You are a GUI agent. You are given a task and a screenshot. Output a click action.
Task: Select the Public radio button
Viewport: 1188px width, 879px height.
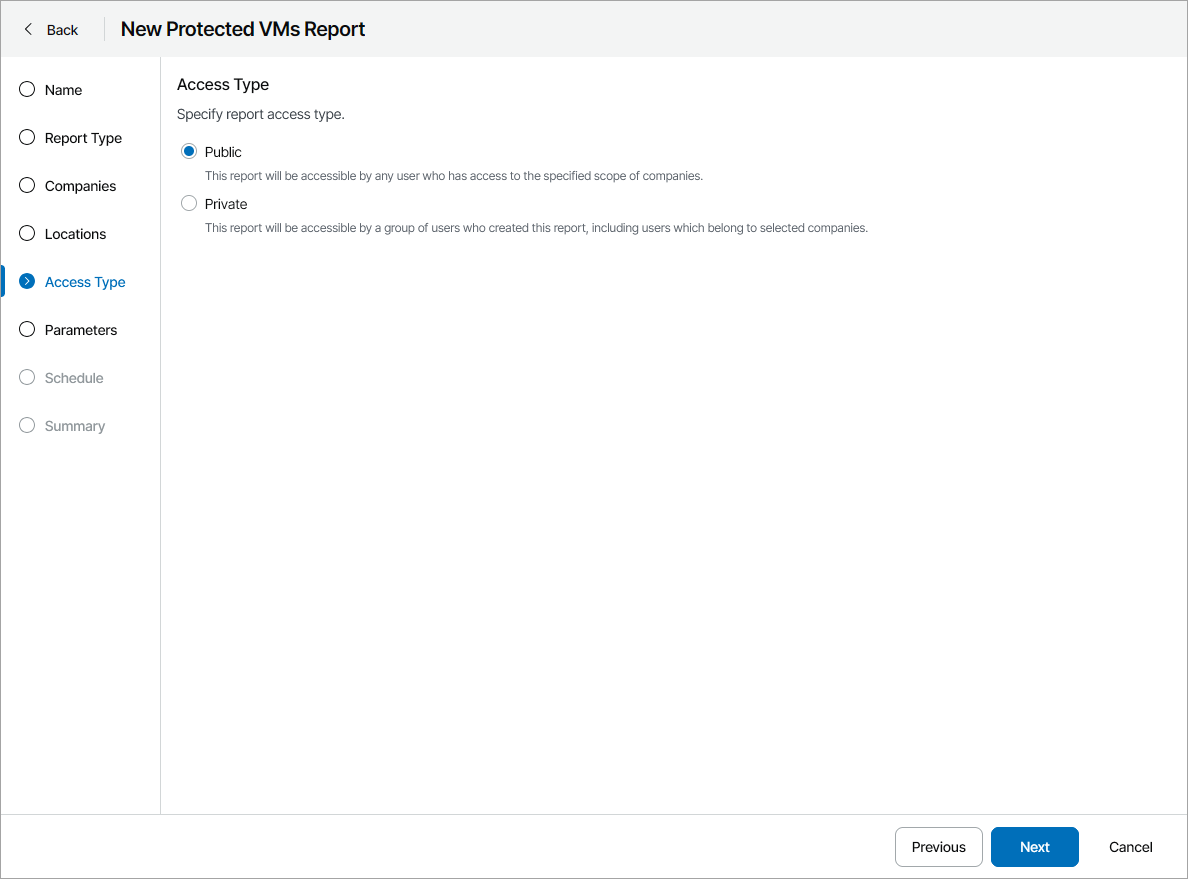point(189,152)
